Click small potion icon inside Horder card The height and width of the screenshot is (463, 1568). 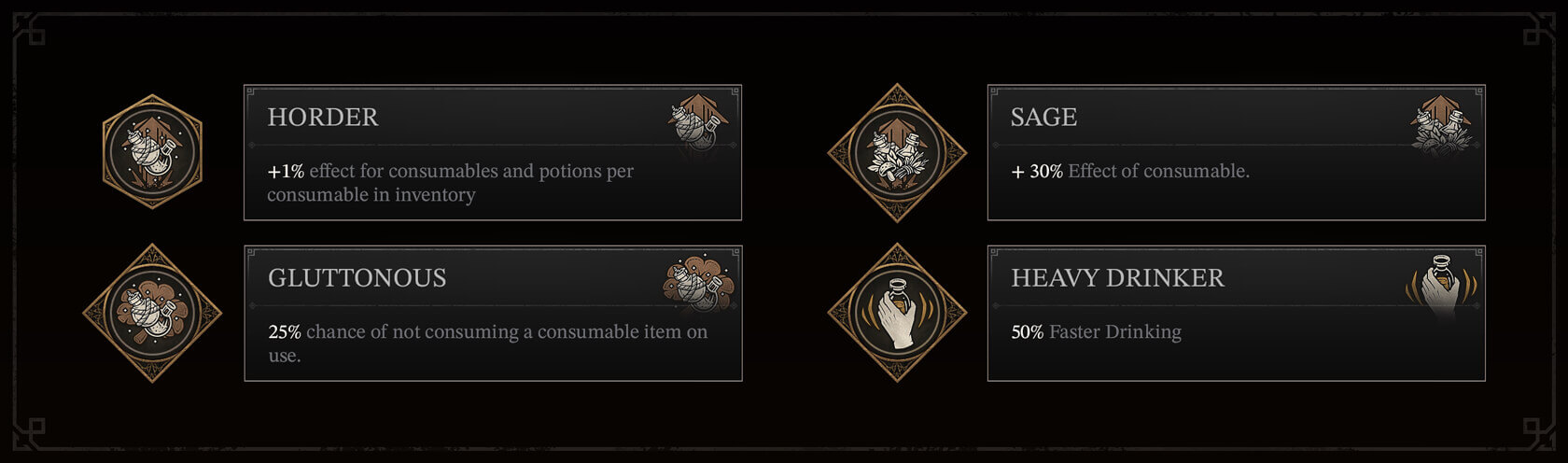(698, 123)
